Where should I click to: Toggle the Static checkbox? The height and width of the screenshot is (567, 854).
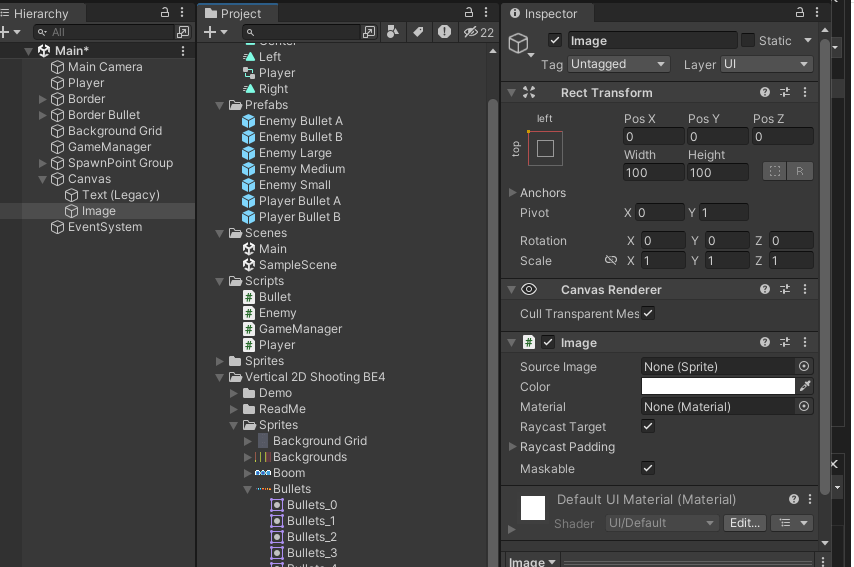click(x=748, y=40)
